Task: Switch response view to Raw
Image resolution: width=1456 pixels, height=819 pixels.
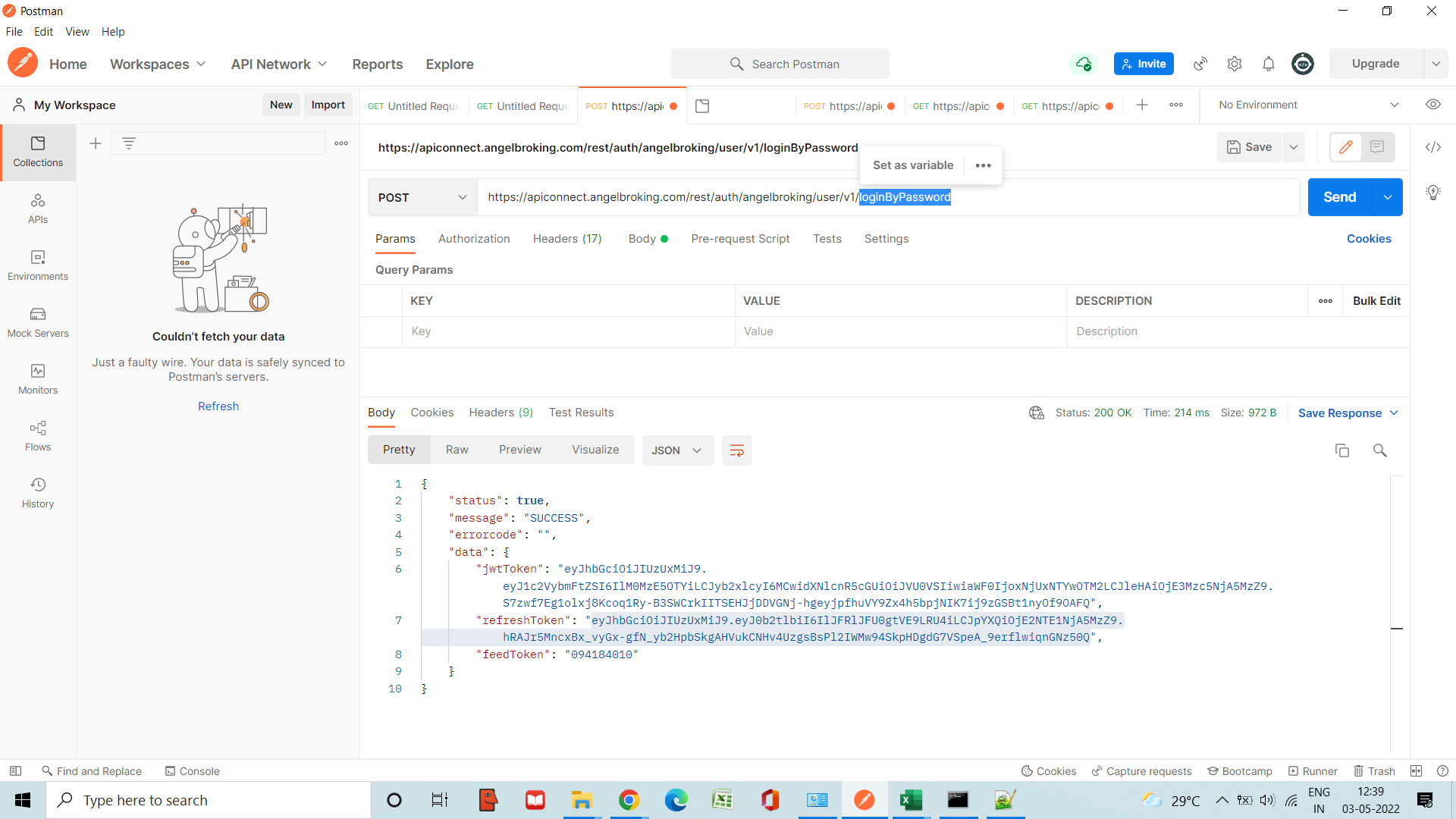Action: (x=457, y=450)
